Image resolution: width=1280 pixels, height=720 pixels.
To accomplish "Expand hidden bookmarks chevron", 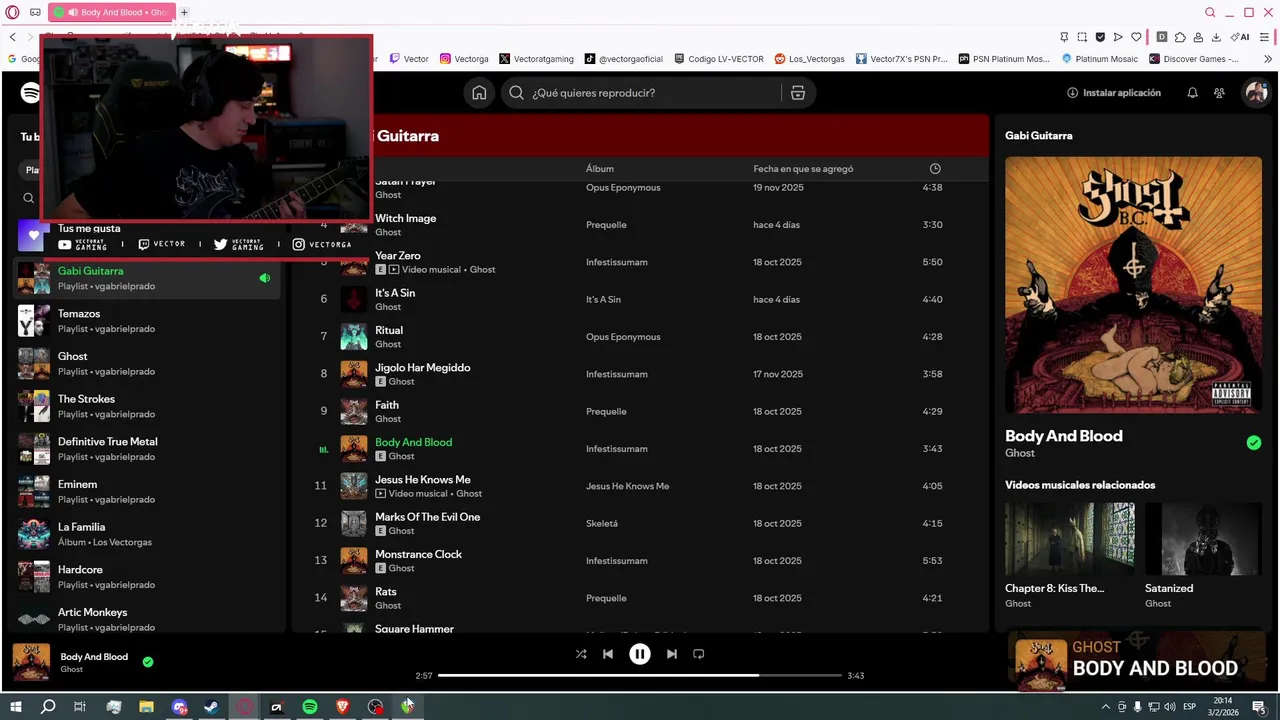I will click(x=1268, y=59).
